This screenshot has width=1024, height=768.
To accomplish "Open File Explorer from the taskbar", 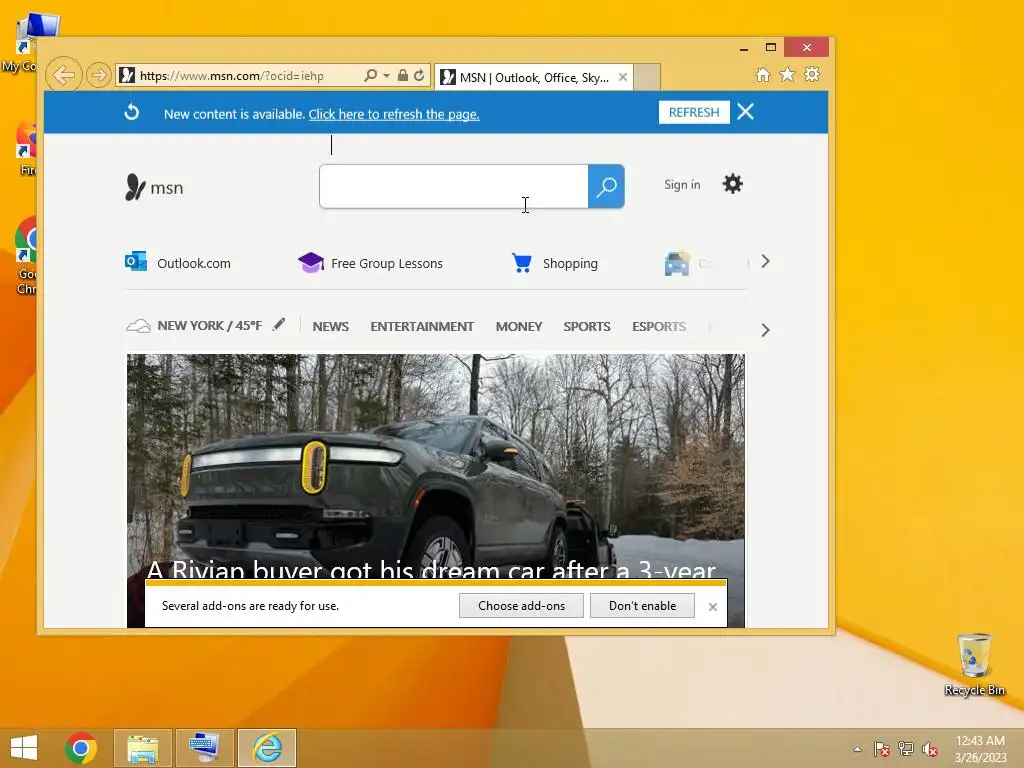I will [x=143, y=748].
